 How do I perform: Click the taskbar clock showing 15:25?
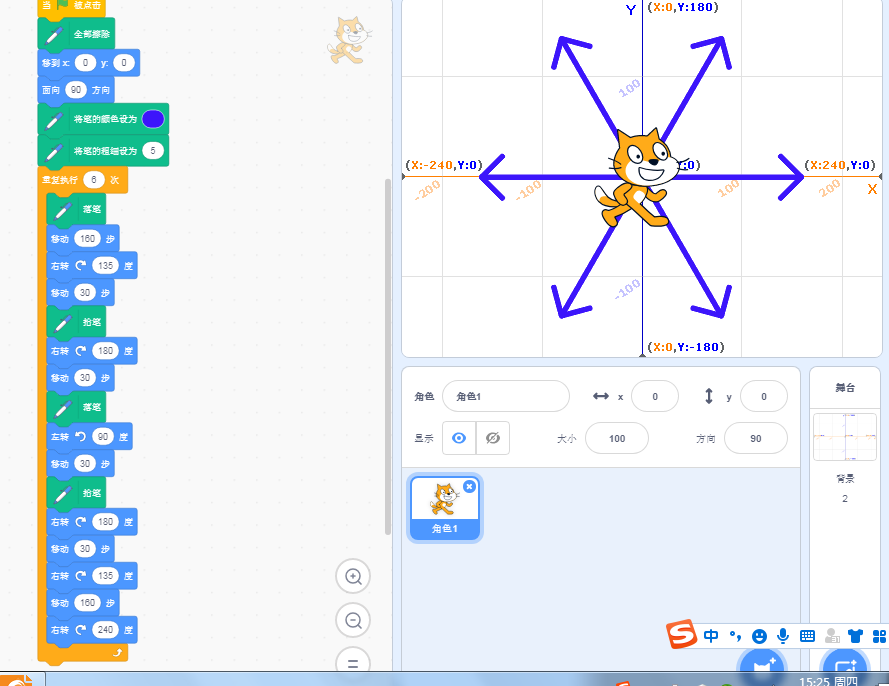(x=828, y=680)
